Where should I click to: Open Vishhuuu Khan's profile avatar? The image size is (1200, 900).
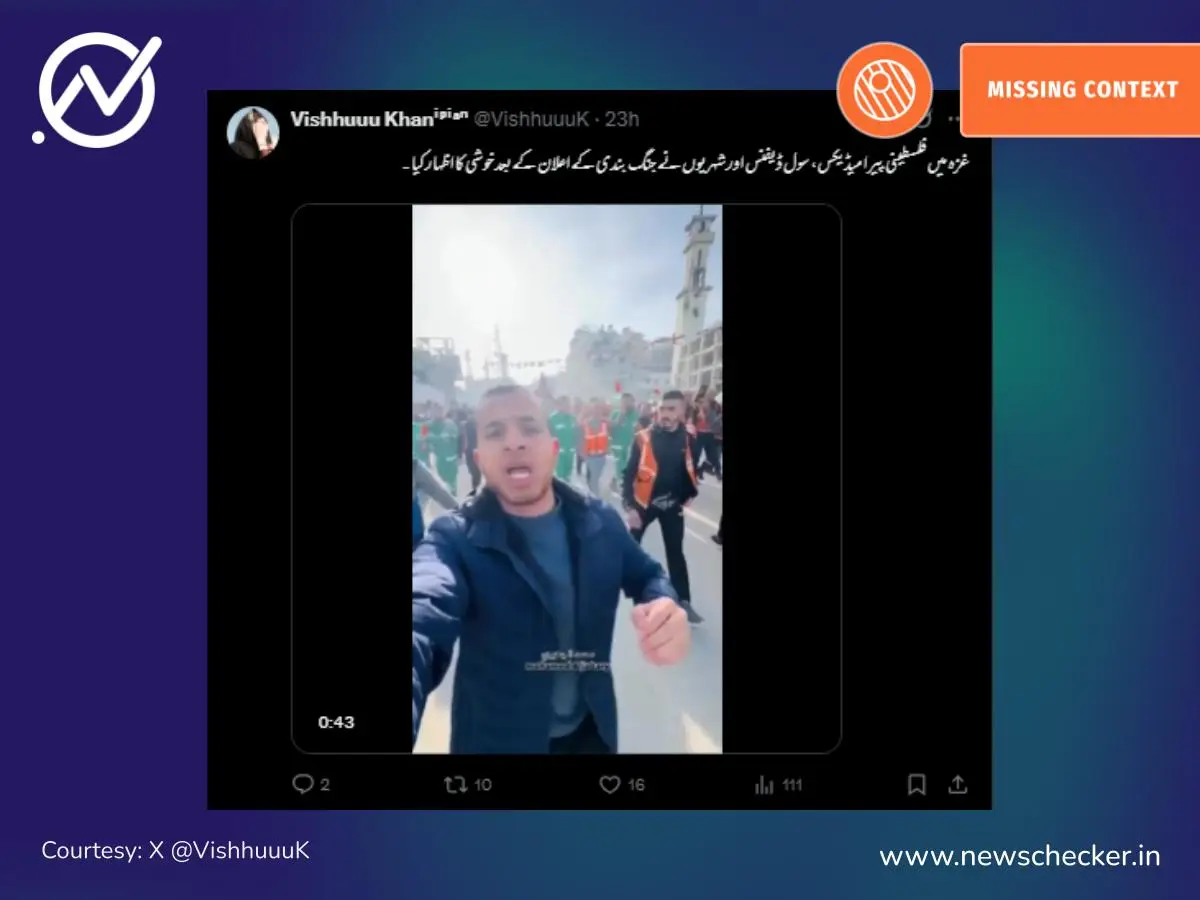tap(253, 132)
